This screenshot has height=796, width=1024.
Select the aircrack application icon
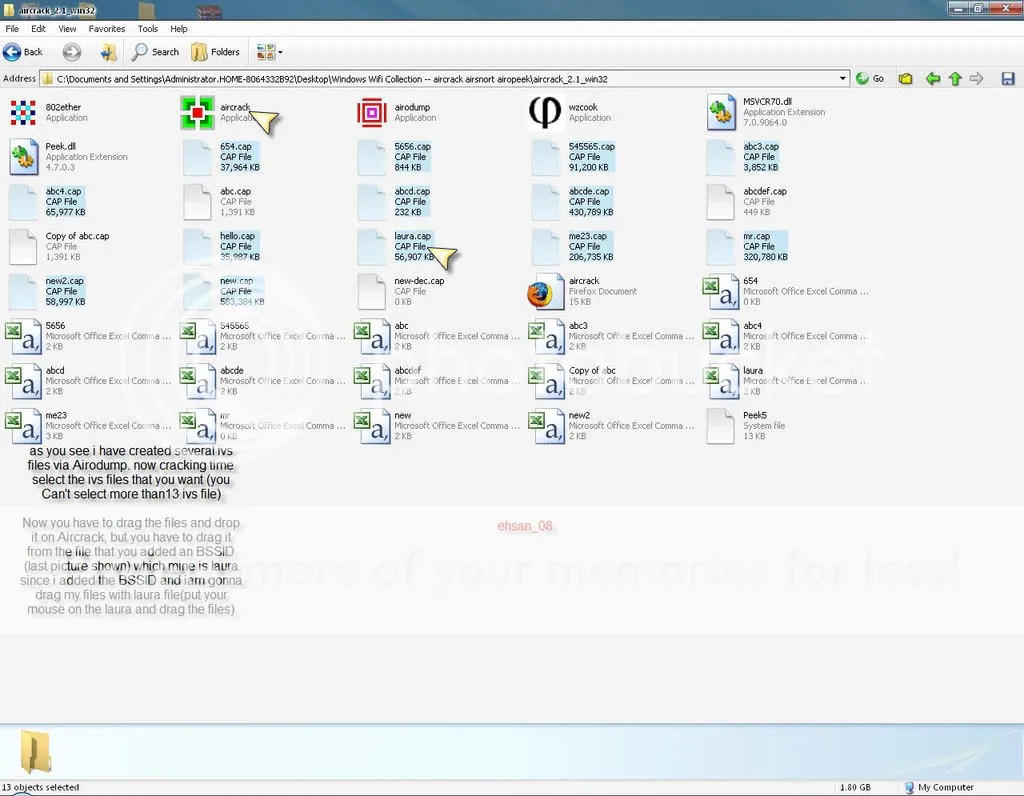tap(197, 112)
